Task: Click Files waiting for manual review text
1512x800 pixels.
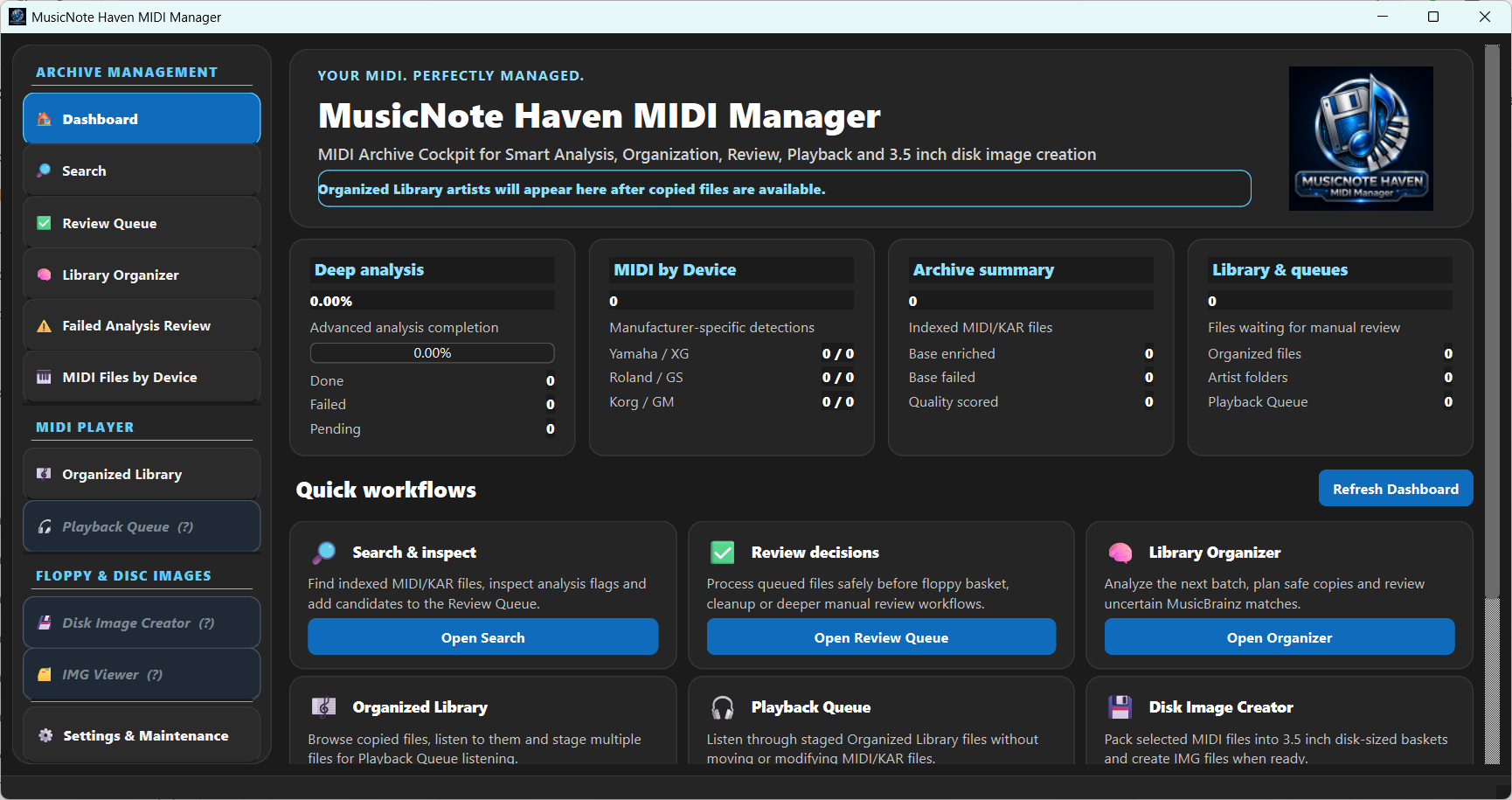Action: pyautogui.click(x=1304, y=328)
